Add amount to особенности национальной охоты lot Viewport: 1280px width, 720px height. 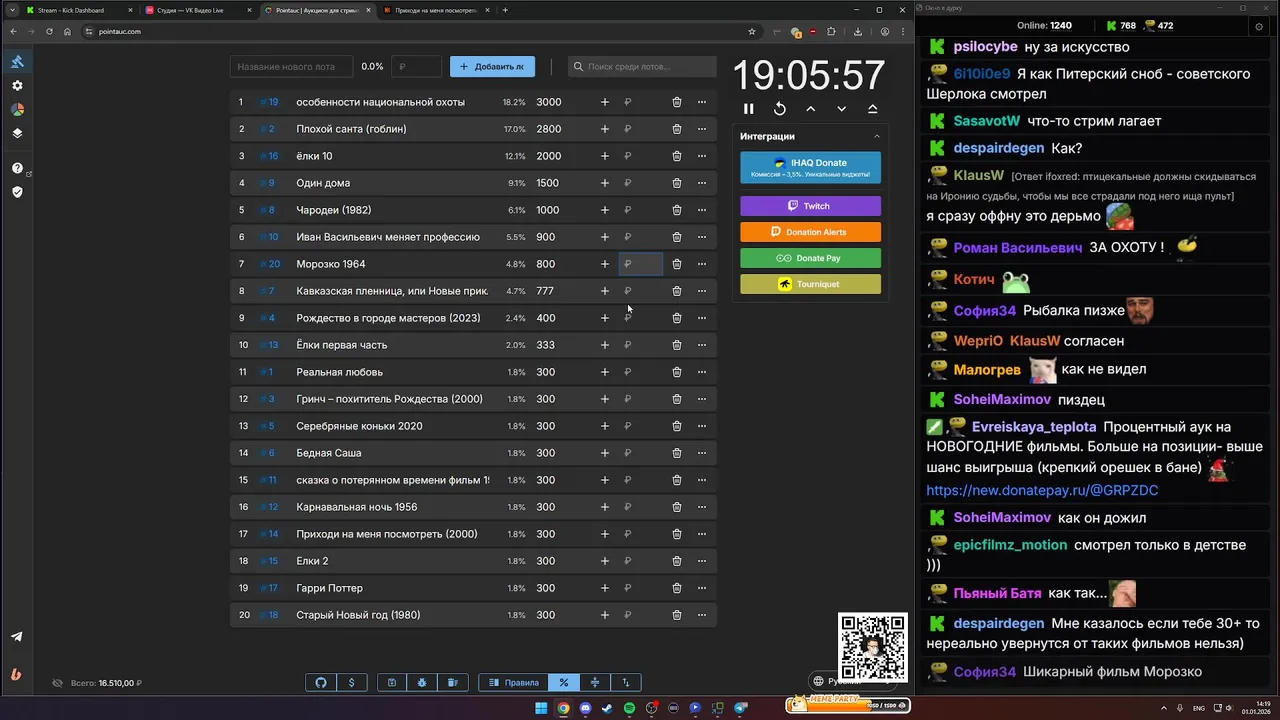pyautogui.click(x=604, y=102)
